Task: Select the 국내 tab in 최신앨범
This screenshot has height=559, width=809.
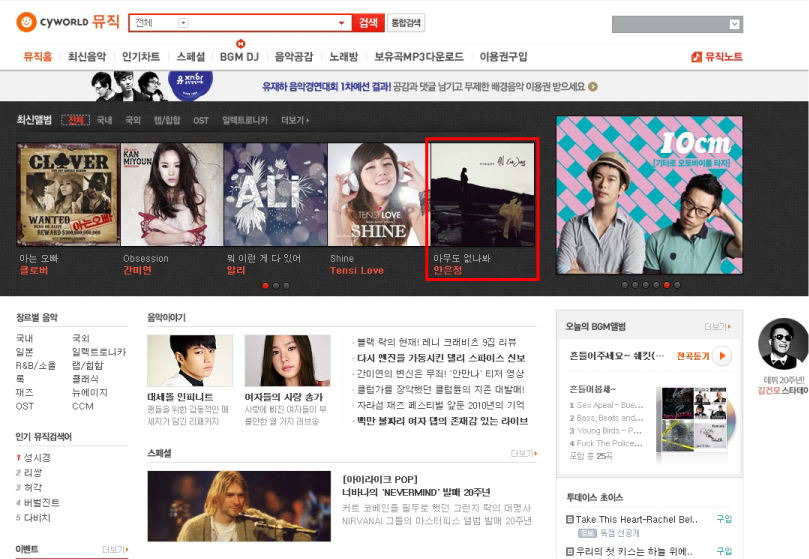Action: coord(104,120)
